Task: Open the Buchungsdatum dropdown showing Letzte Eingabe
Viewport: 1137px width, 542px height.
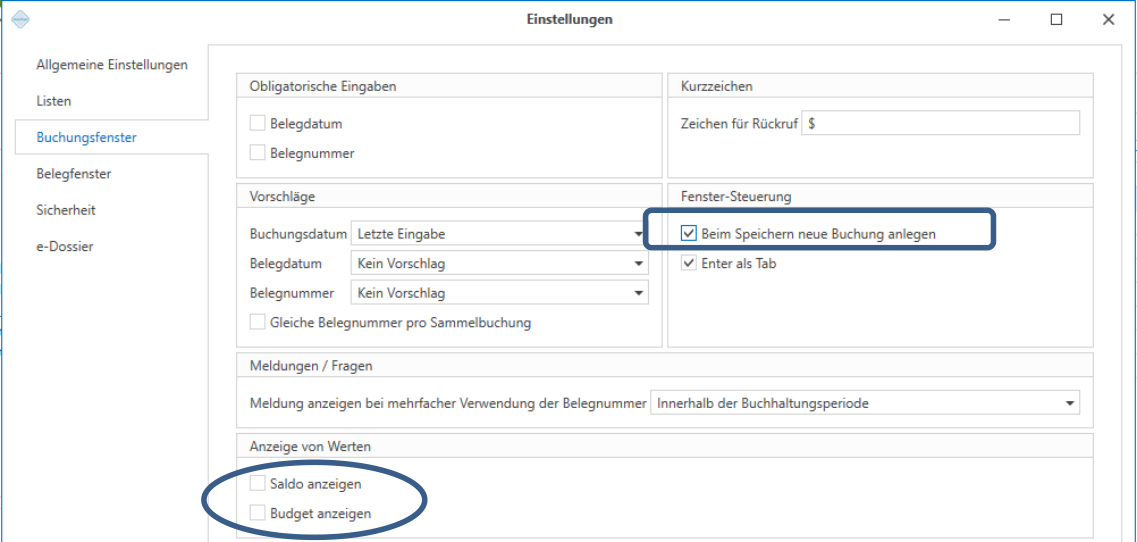Action: pyautogui.click(x=500, y=234)
